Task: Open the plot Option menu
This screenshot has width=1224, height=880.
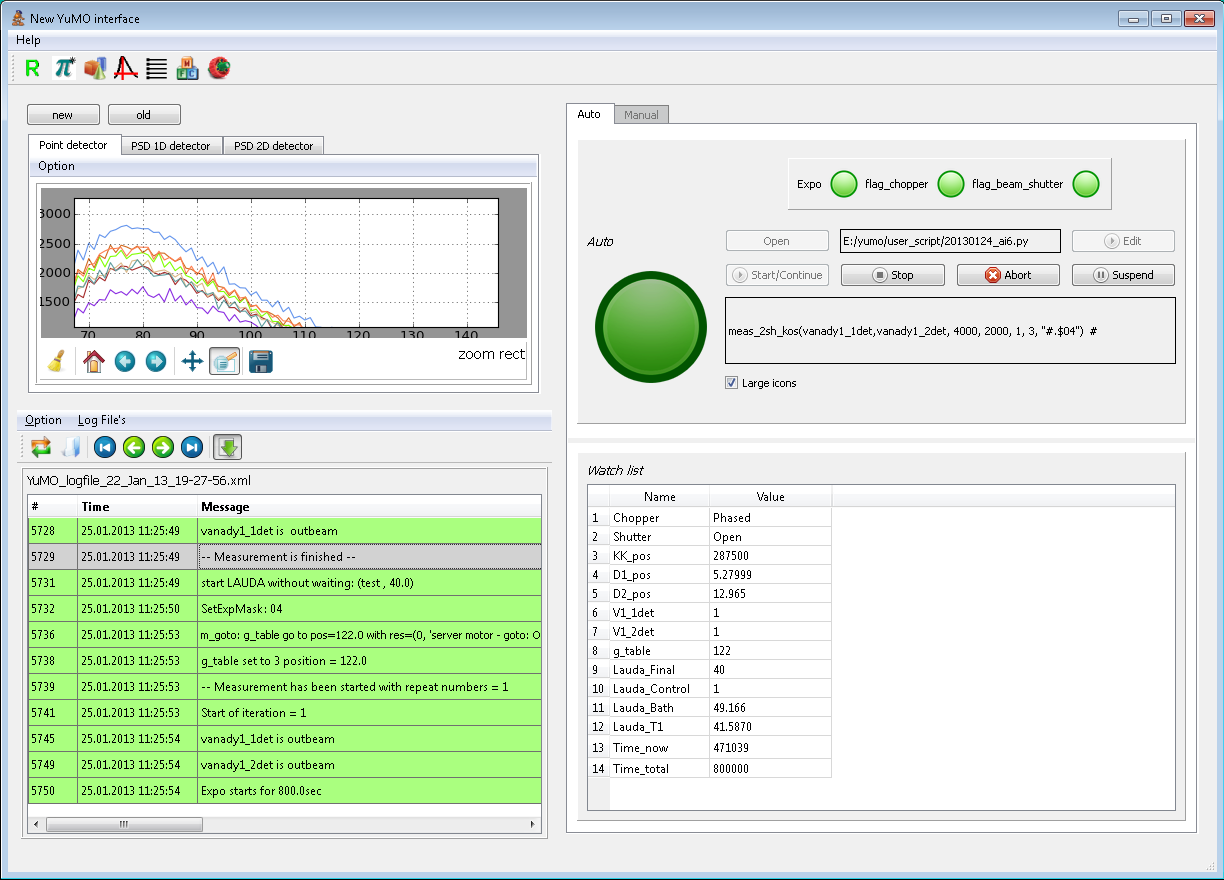Action: [x=56, y=166]
